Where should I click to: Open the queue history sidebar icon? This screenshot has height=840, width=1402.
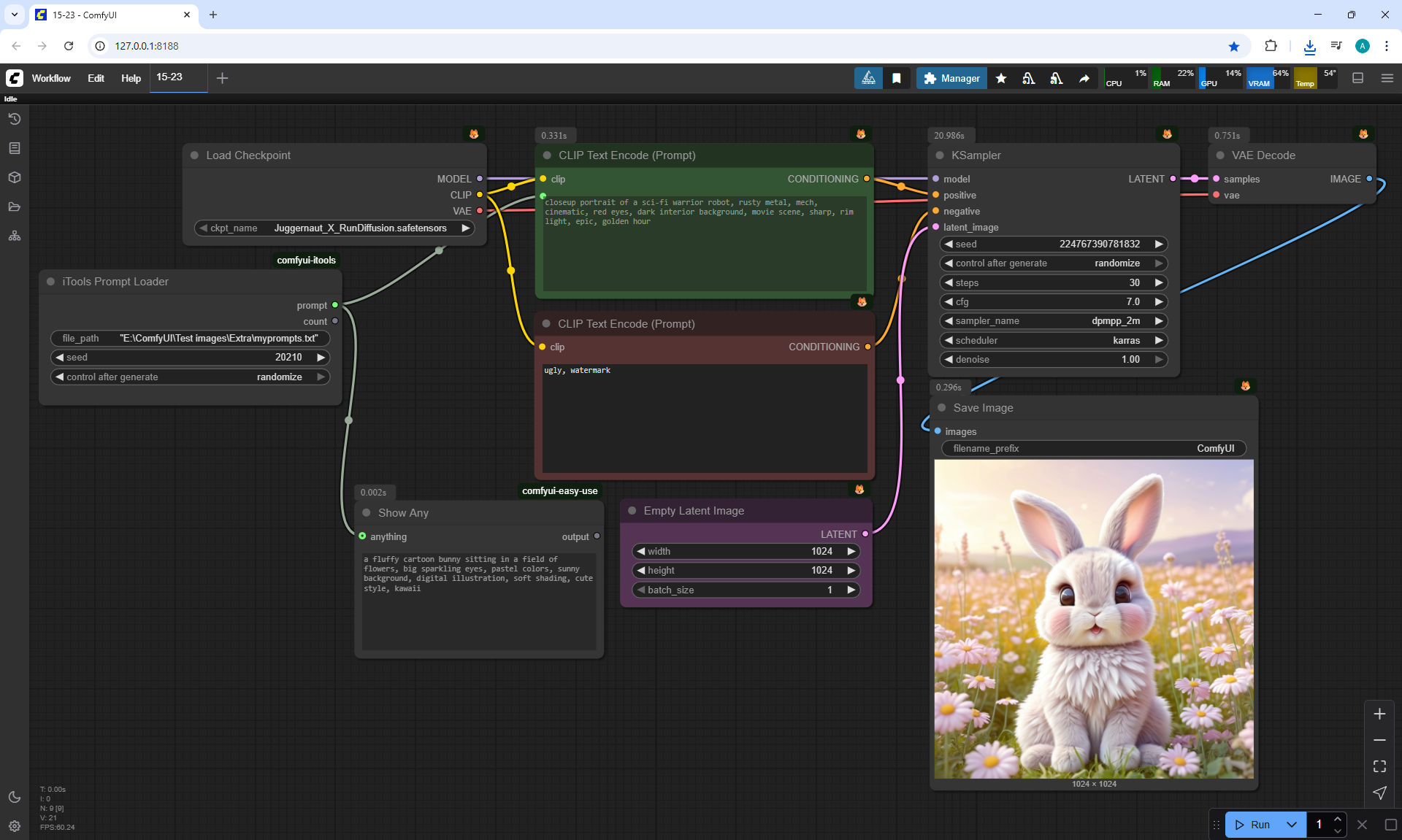pos(15,119)
